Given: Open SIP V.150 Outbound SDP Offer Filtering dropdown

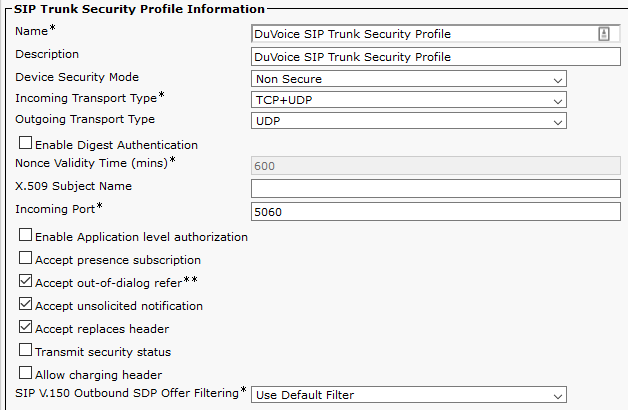Looking at the screenshot, I should 409,395.
